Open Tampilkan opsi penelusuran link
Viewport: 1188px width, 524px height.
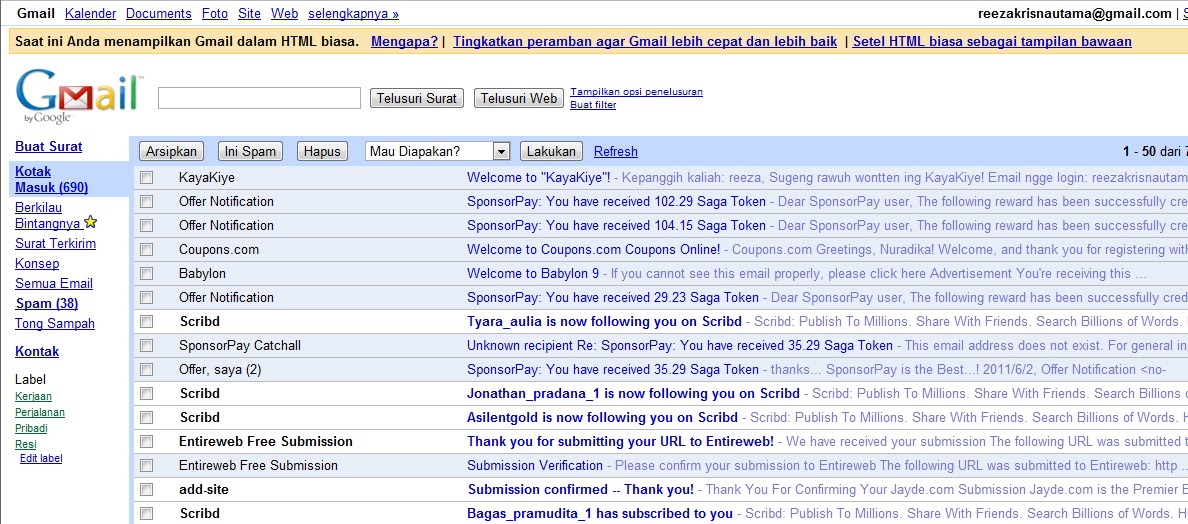636,92
